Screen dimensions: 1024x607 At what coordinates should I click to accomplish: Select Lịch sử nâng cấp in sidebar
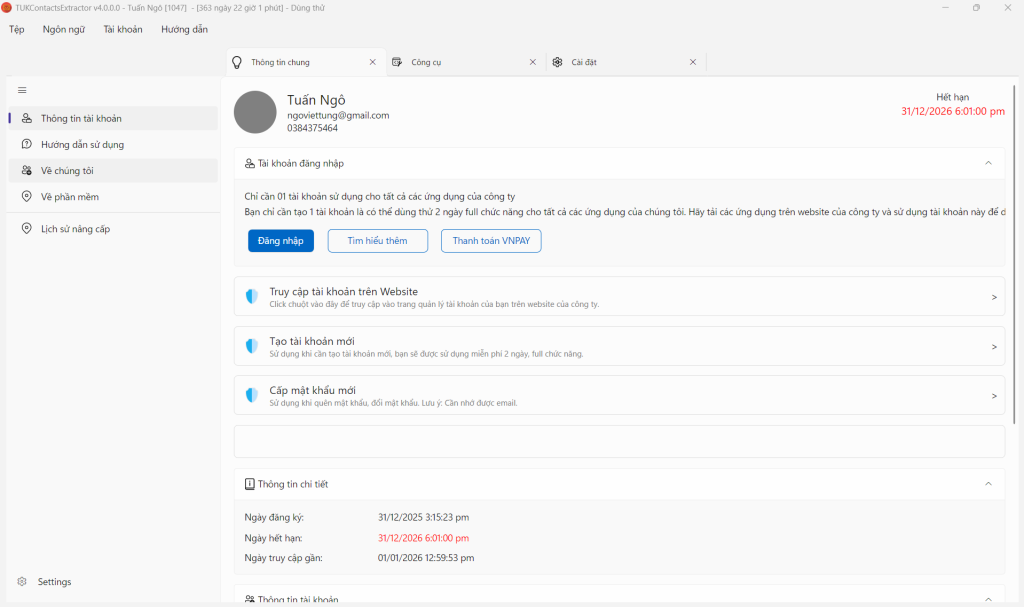click(x=75, y=229)
